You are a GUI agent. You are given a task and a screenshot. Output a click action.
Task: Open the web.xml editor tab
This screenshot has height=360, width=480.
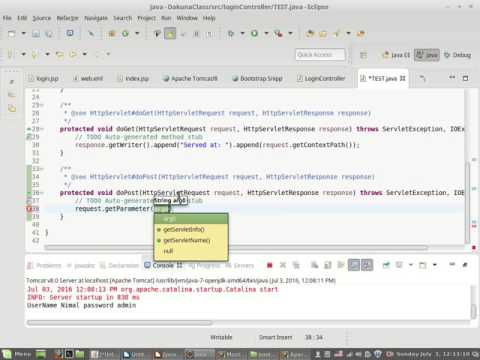click(88, 79)
